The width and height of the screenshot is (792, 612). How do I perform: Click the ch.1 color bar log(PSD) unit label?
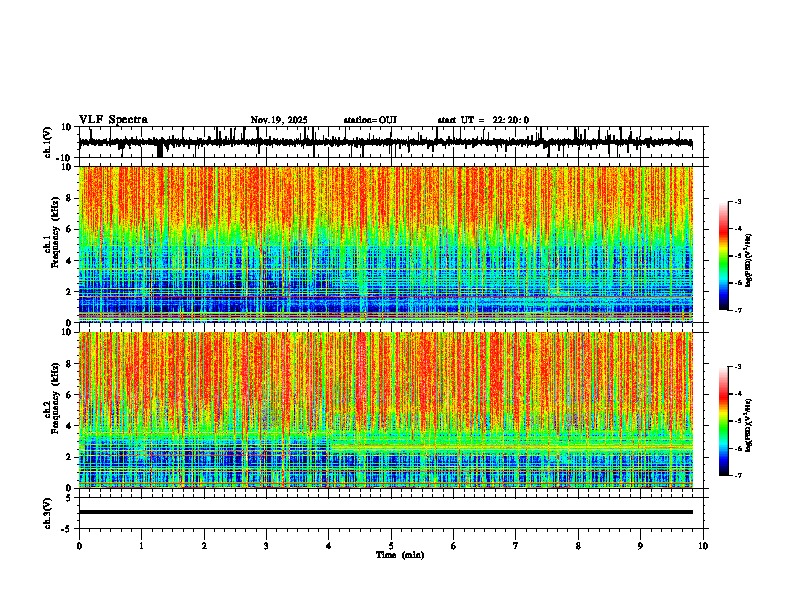(x=749, y=261)
